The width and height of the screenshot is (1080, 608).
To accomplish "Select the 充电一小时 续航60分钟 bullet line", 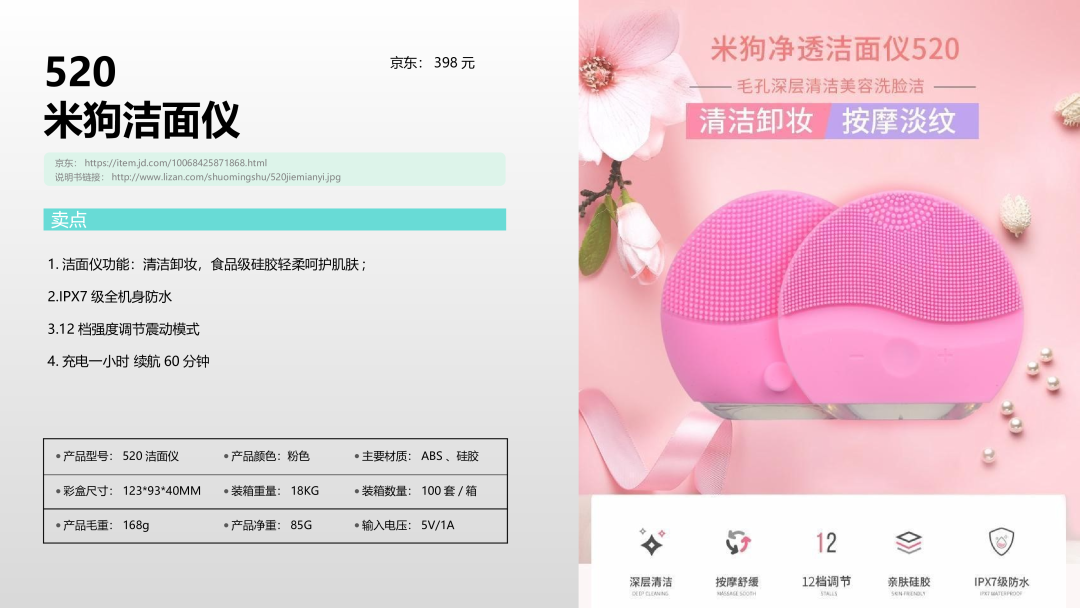I will click(x=128, y=361).
